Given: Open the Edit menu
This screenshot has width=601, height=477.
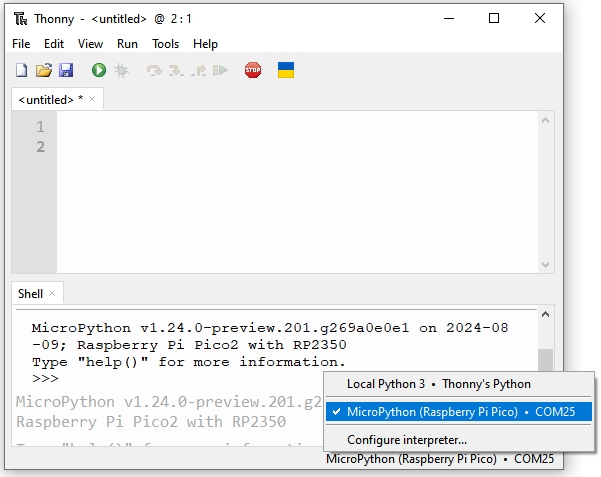Looking at the screenshot, I should pyautogui.click(x=54, y=44).
